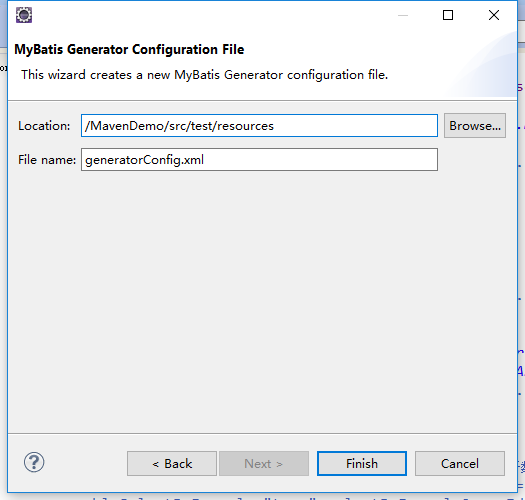The image size is (525, 500).
Task: Open the help question mark icon
Action: 34,462
